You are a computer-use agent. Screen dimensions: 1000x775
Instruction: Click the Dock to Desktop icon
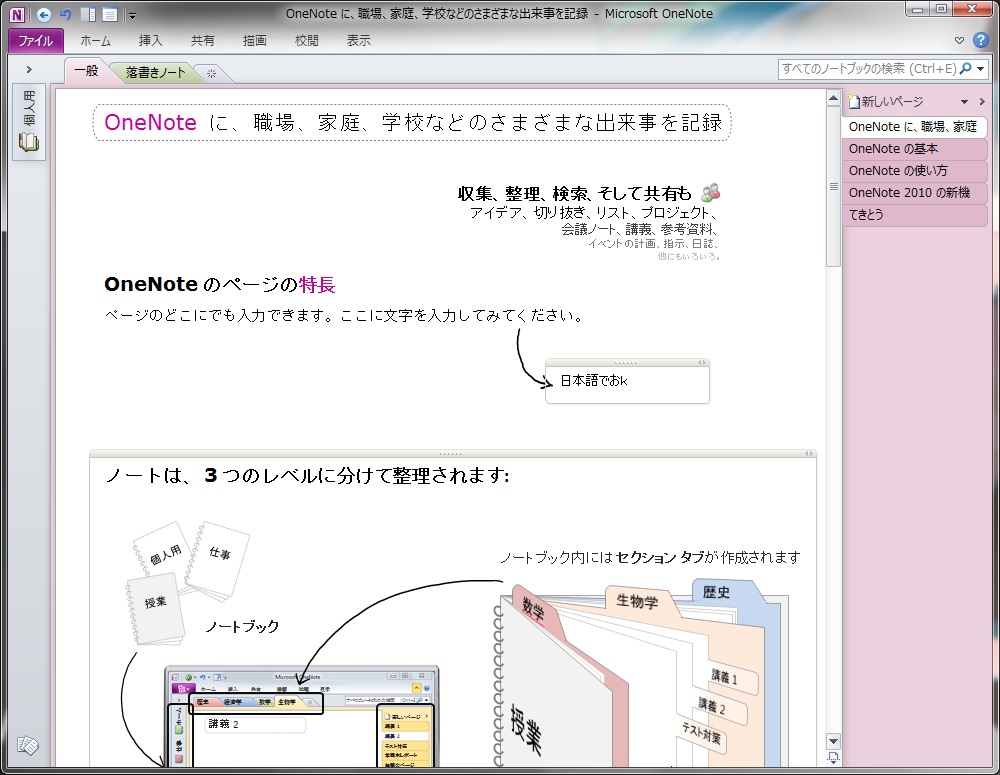(x=89, y=15)
